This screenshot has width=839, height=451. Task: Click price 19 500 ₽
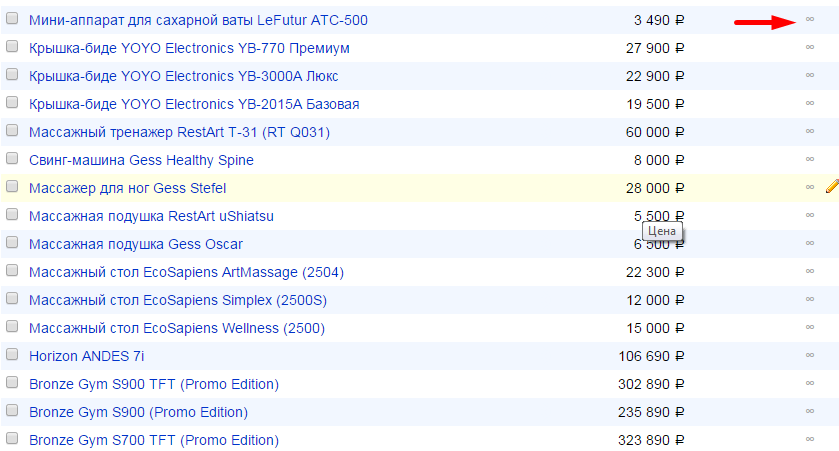[655, 104]
